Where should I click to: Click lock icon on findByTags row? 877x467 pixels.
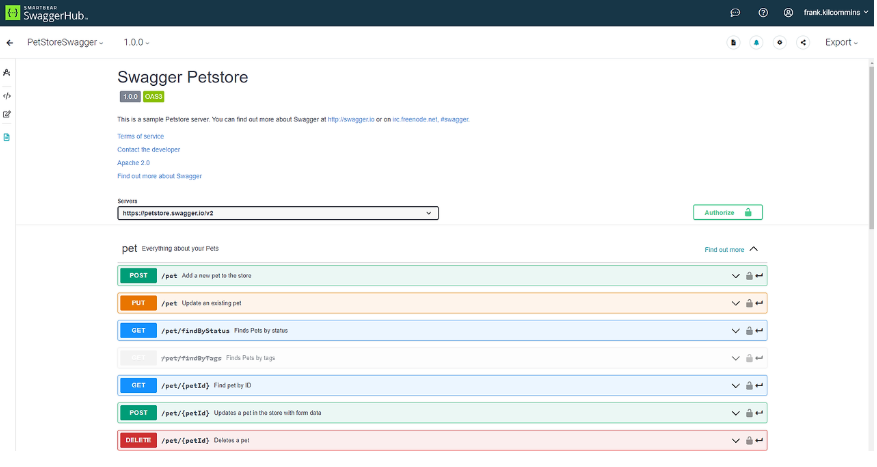[x=749, y=358]
